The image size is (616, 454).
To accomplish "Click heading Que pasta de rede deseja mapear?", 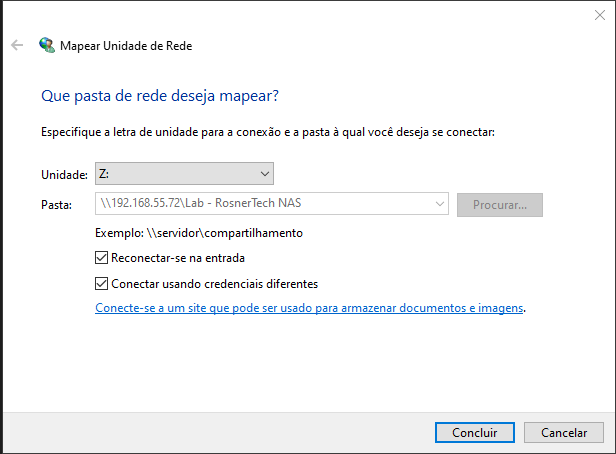I will point(160,96).
